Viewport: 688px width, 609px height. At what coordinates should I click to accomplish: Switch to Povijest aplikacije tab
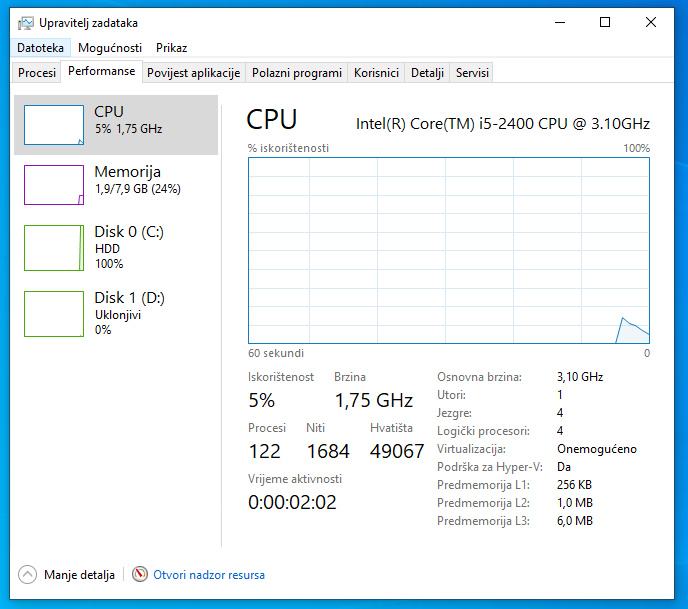tap(193, 73)
